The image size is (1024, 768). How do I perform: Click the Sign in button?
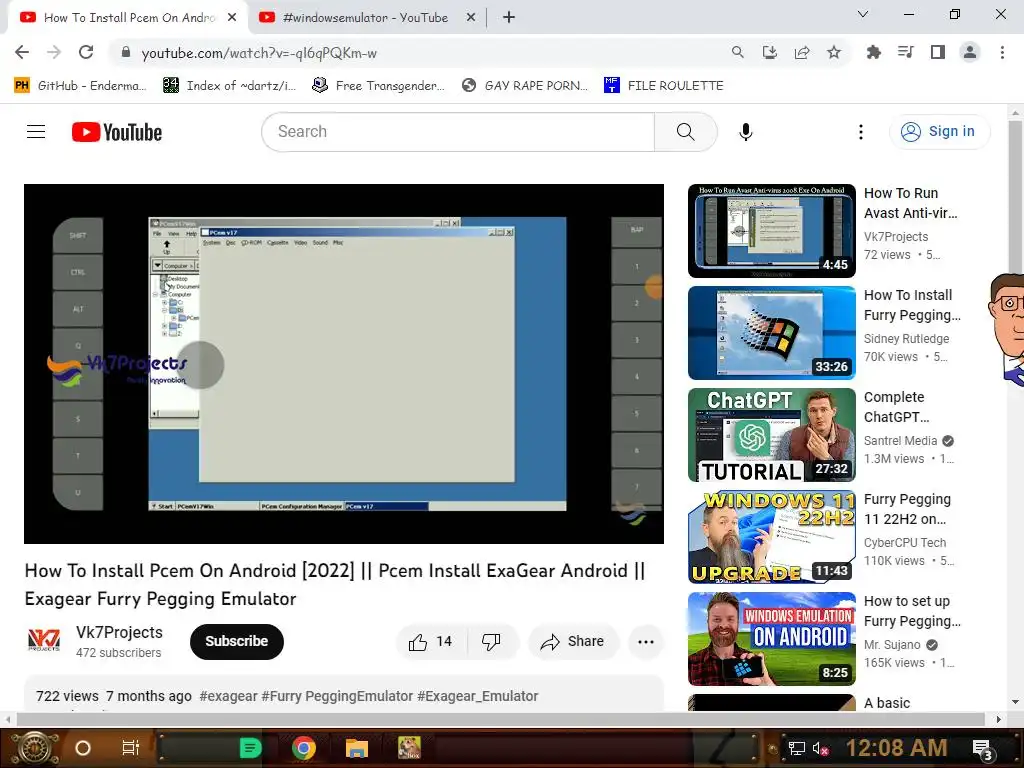939,131
